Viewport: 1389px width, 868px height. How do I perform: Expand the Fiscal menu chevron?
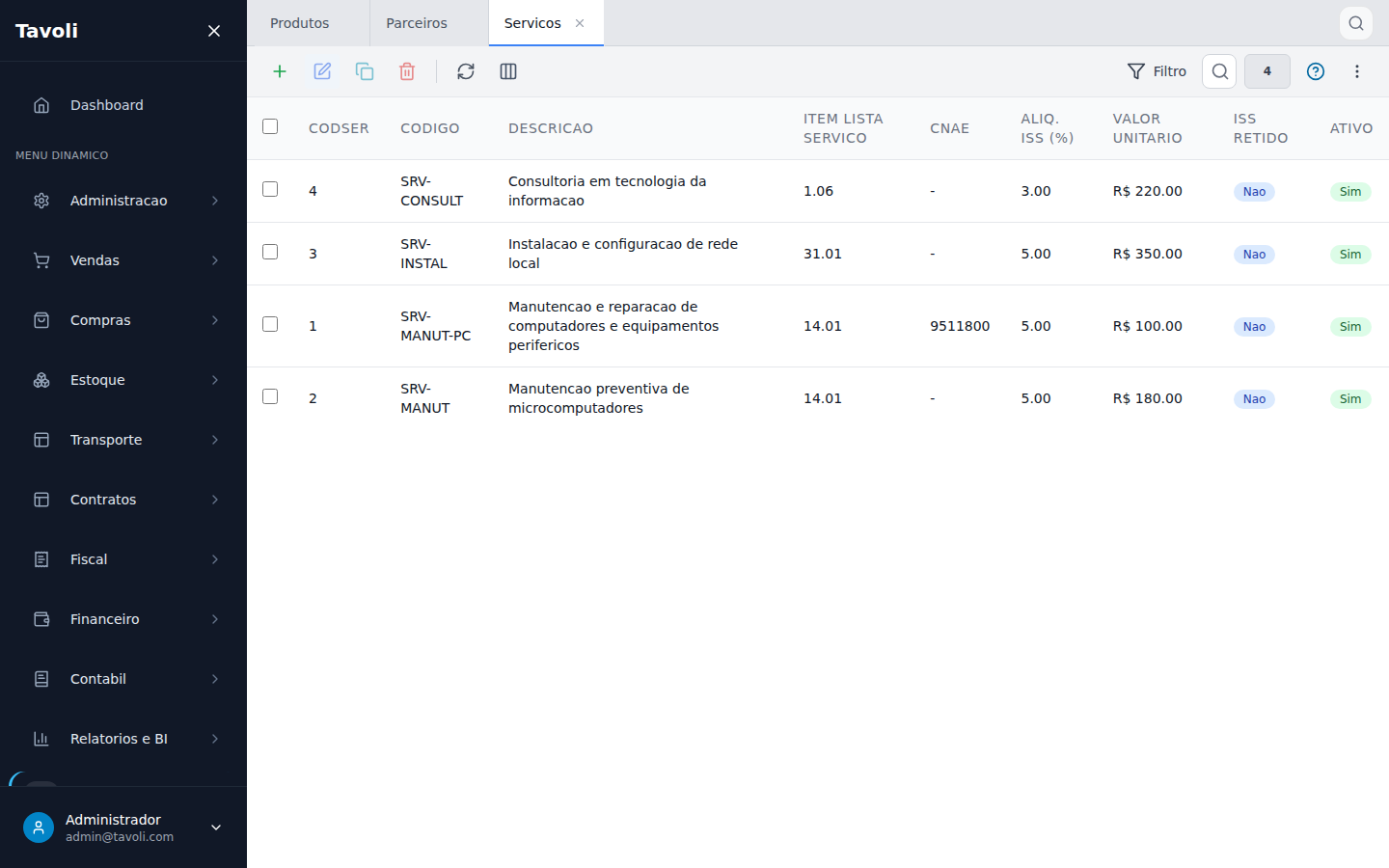coord(215,559)
